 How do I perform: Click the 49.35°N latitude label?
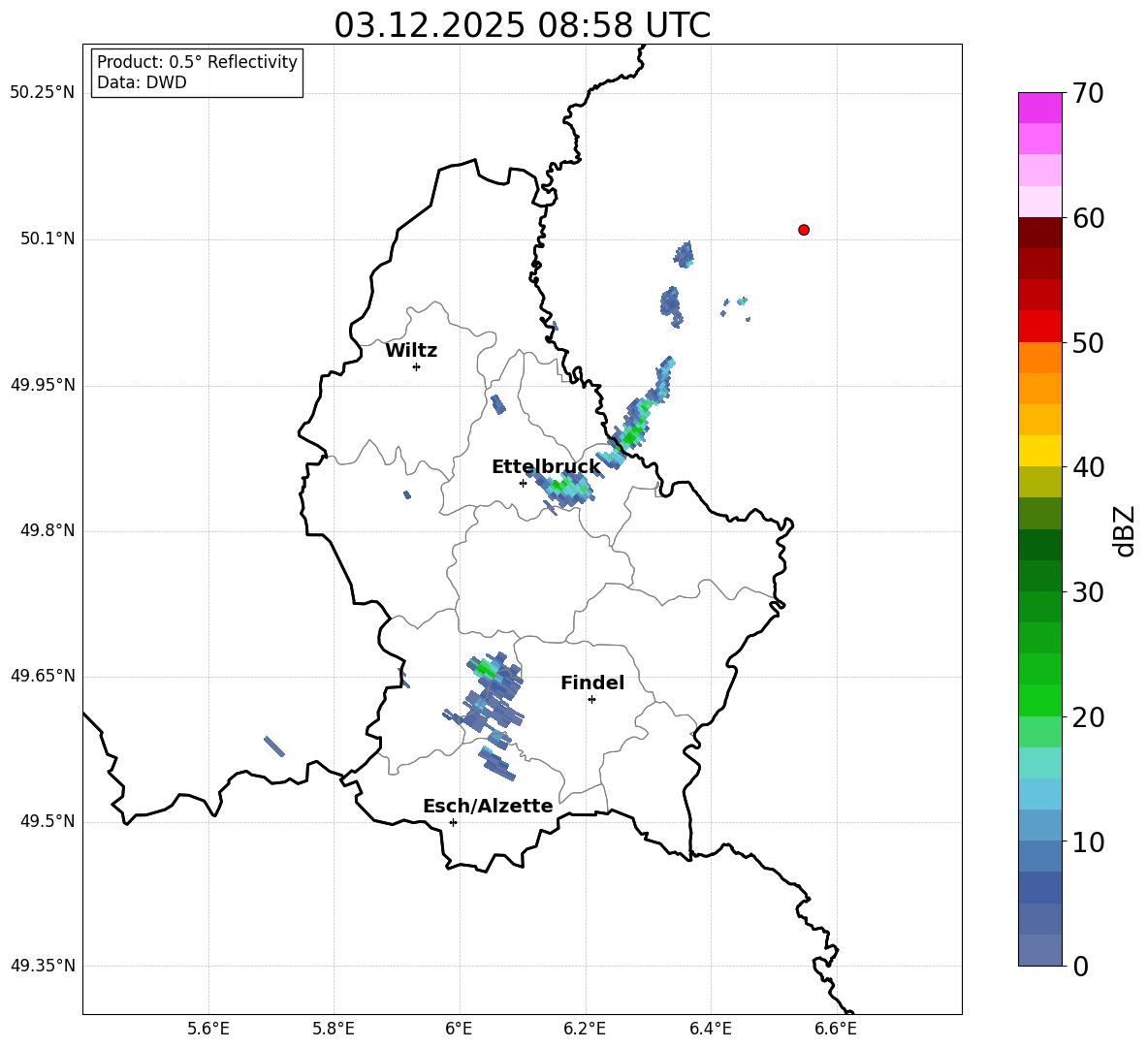[43, 966]
